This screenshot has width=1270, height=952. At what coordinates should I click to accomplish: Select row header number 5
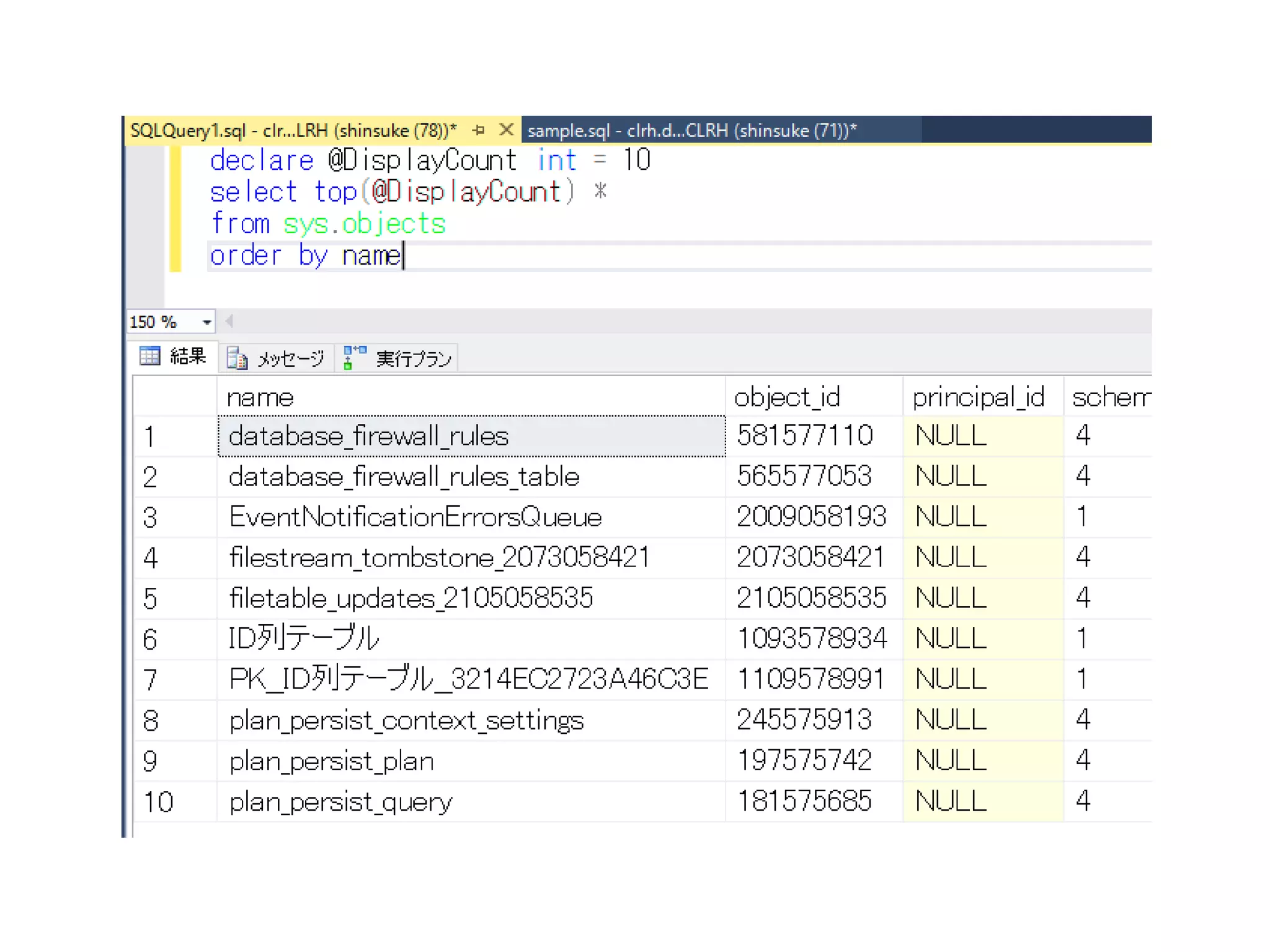point(151,599)
